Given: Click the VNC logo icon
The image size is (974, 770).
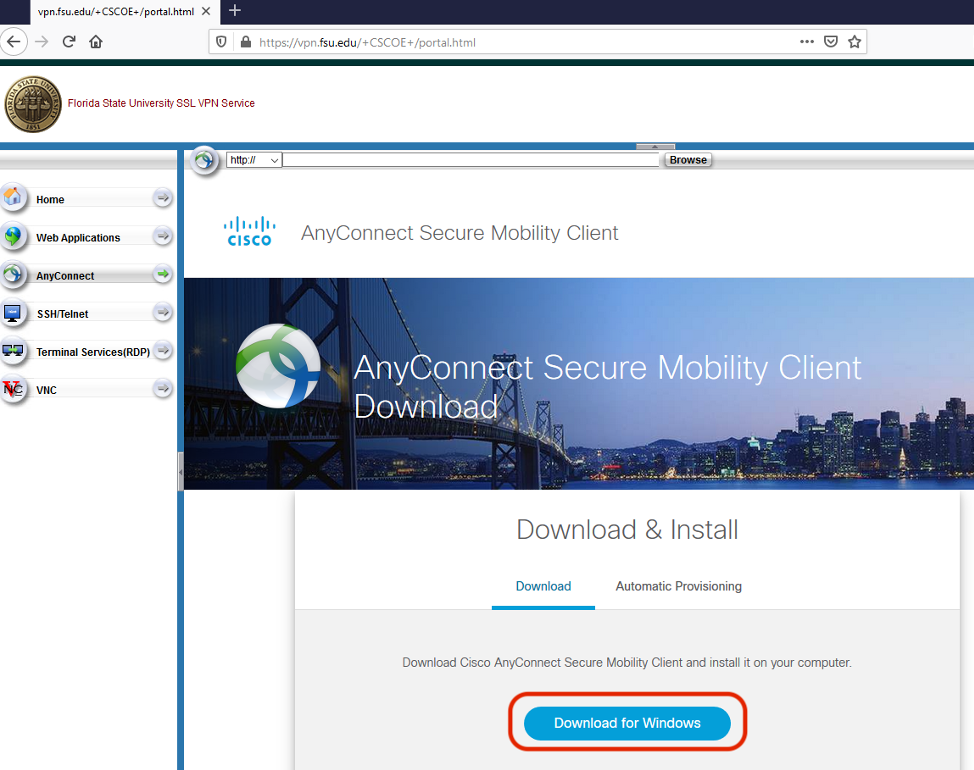Looking at the screenshot, I should click(13, 389).
